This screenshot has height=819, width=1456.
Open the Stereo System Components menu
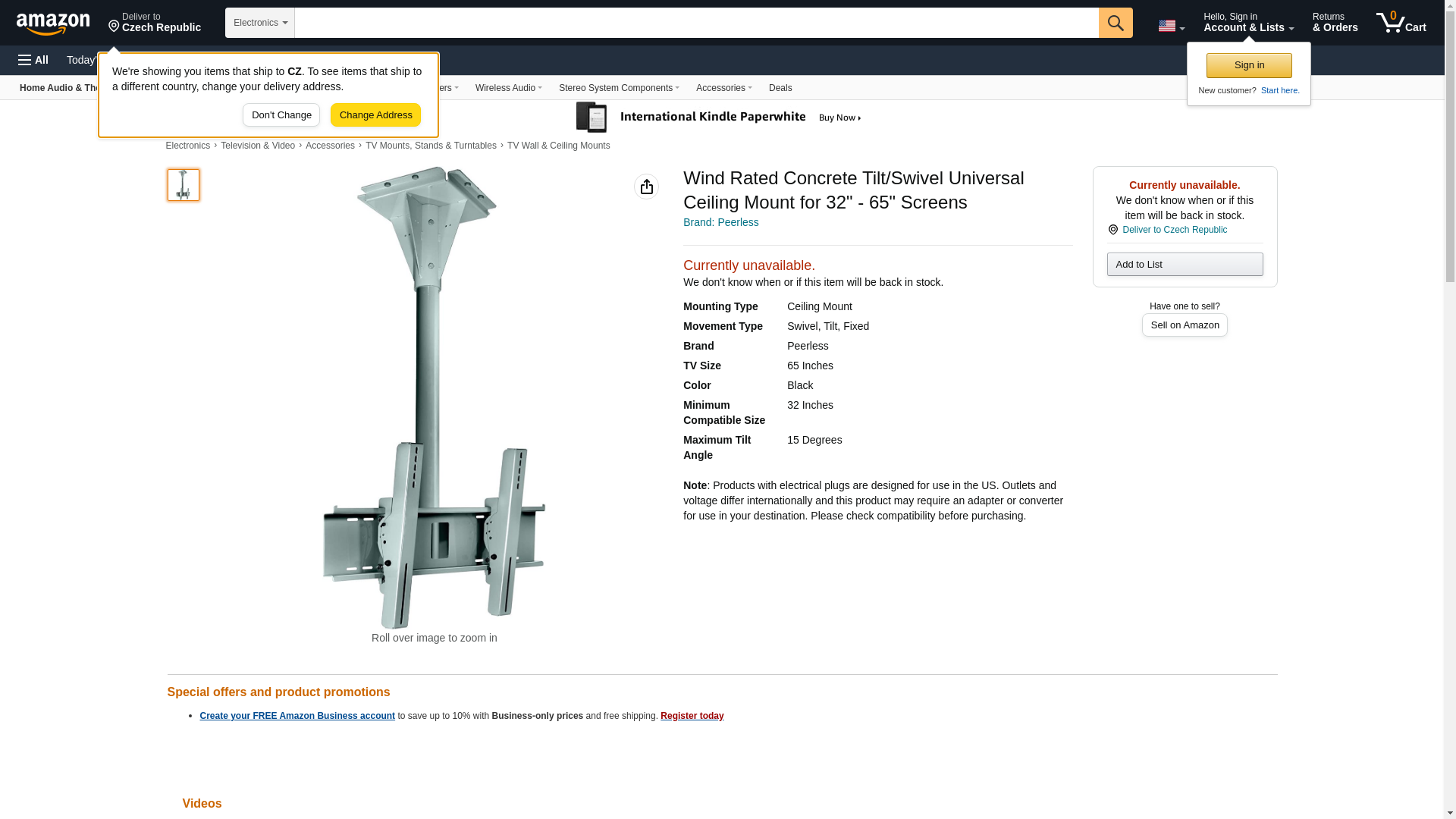(618, 88)
